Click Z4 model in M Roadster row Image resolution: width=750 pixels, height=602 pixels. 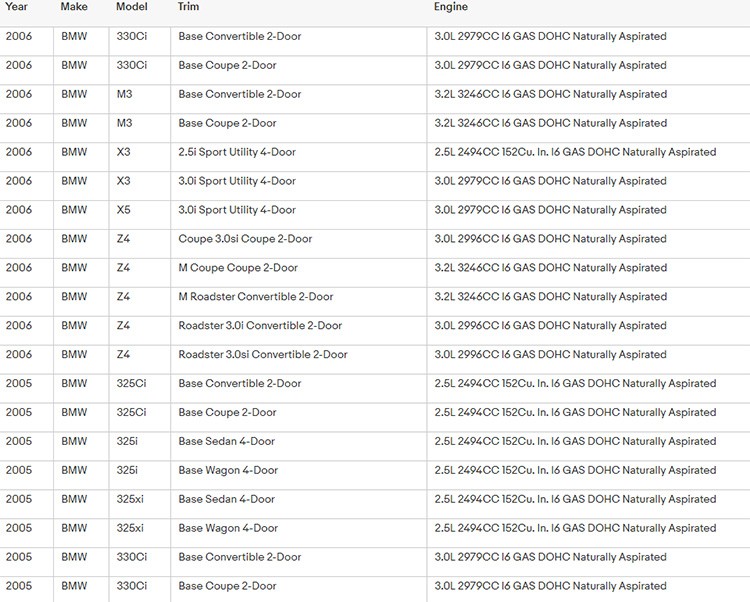coord(123,296)
